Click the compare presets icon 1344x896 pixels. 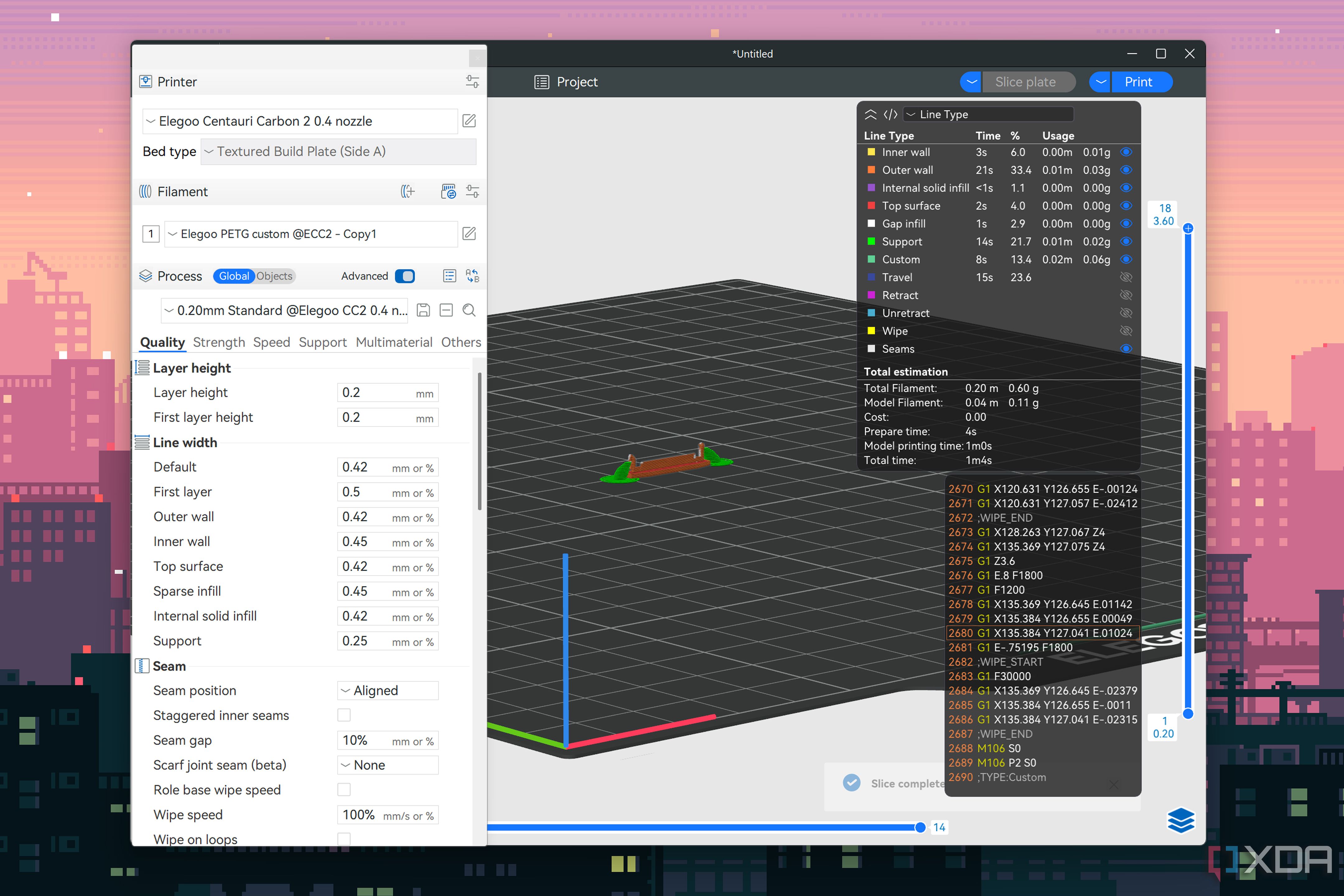[x=473, y=276]
